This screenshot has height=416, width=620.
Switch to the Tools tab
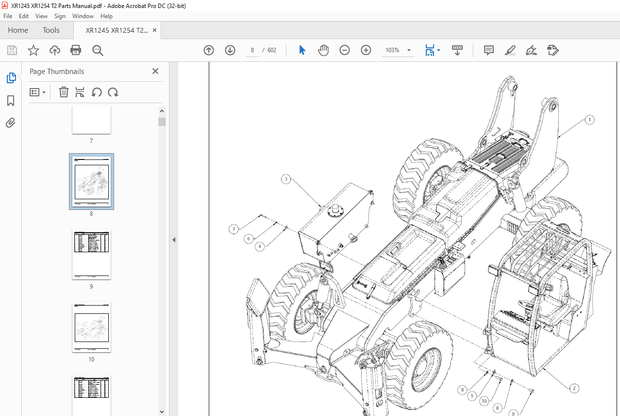click(x=50, y=30)
